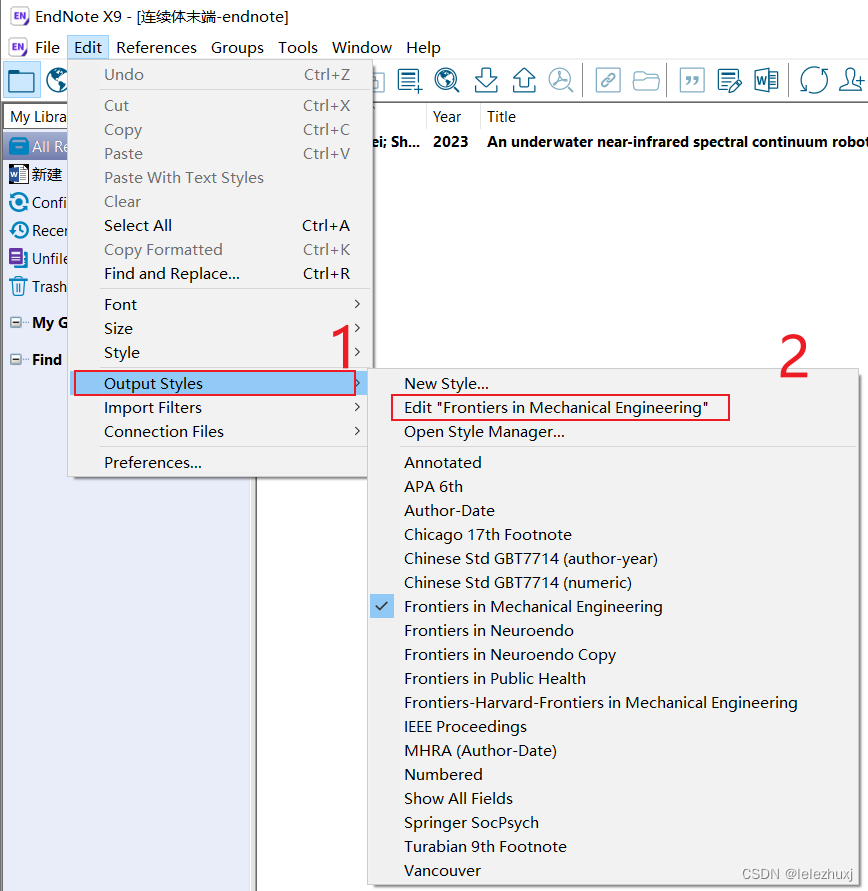Click the online search globe icon

(57, 80)
